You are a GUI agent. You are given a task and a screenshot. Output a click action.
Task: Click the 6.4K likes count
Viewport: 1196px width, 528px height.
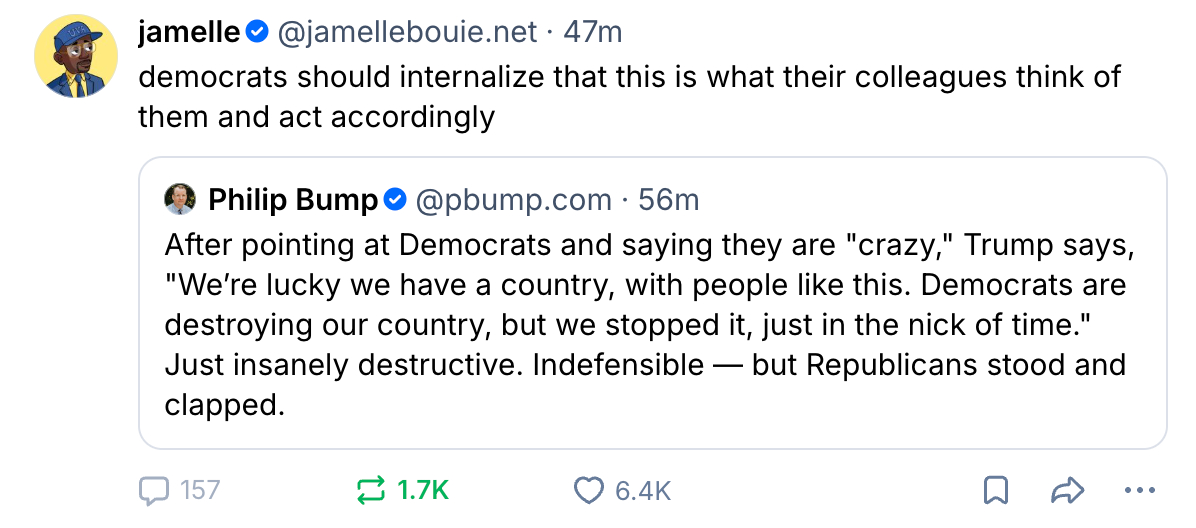click(642, 490)
